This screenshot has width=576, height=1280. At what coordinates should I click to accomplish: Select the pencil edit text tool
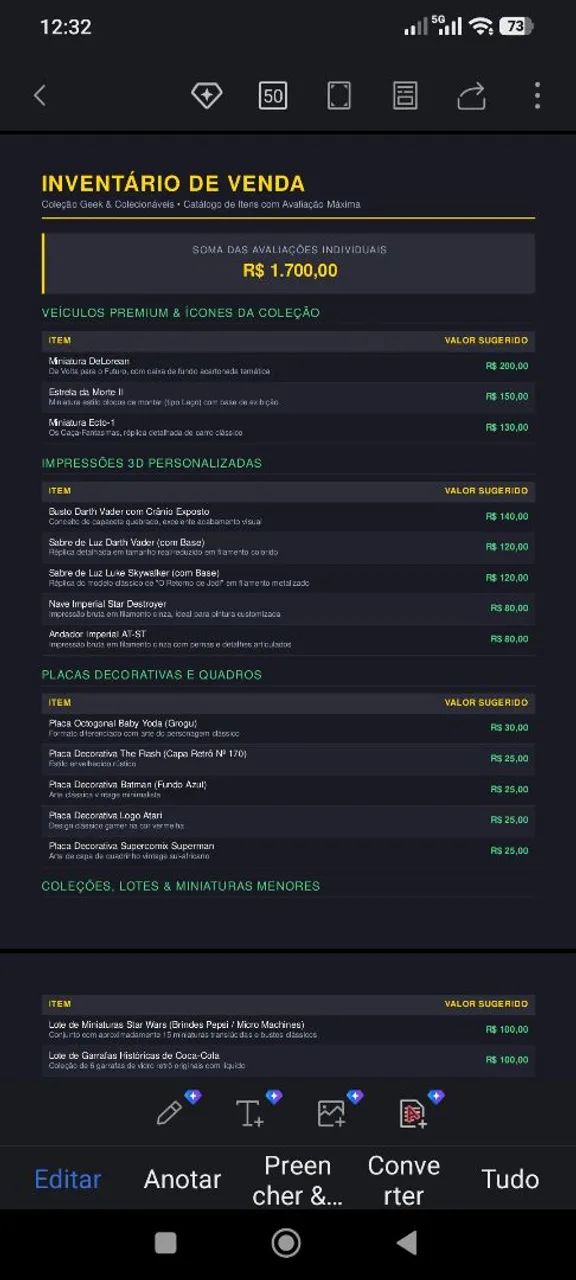click(x=172, y=1112)
